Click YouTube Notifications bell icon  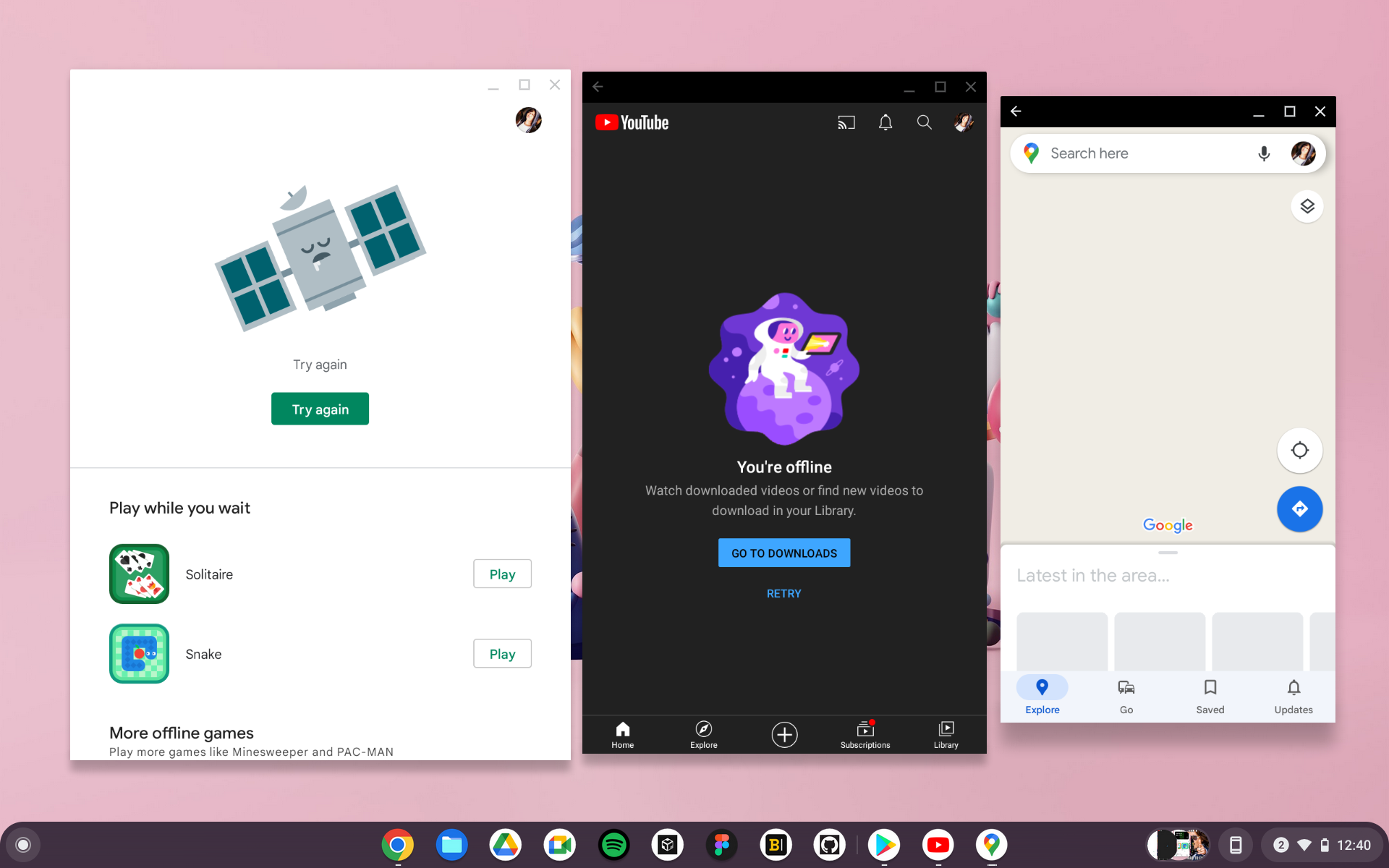(884, 122)
